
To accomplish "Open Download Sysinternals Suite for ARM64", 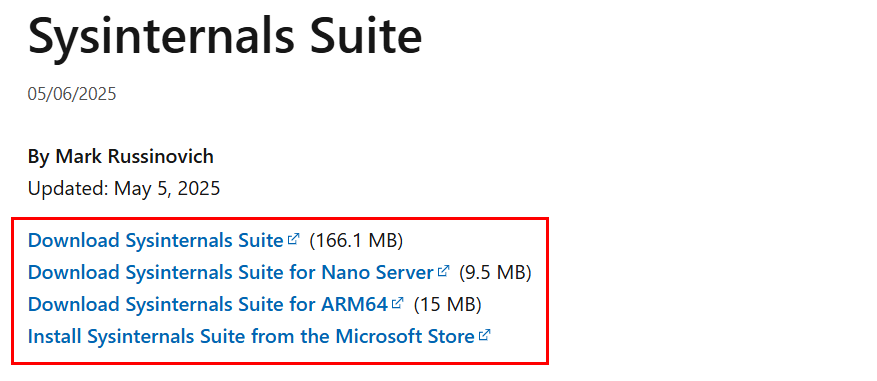I will click(x=208, y=305).
